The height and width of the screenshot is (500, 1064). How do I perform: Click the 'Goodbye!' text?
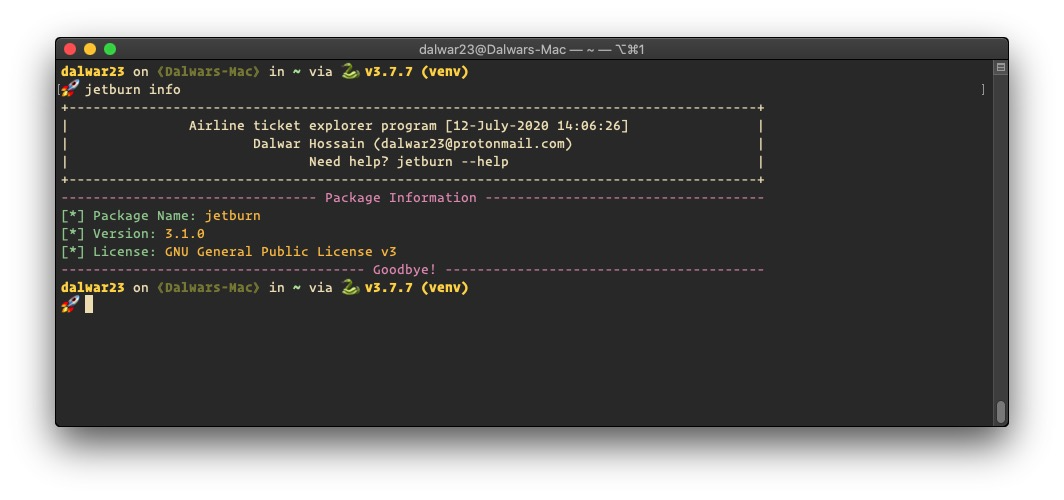coord(404,269)
